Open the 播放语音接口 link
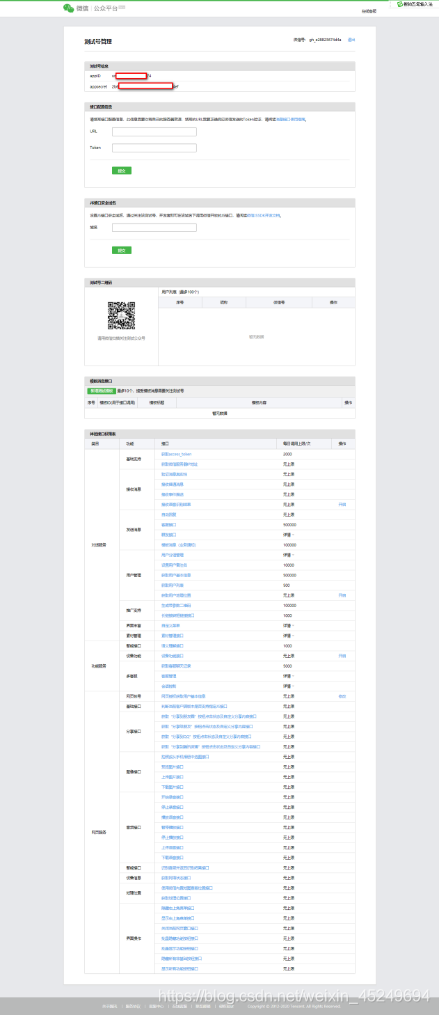 click(x=172, y=817)
